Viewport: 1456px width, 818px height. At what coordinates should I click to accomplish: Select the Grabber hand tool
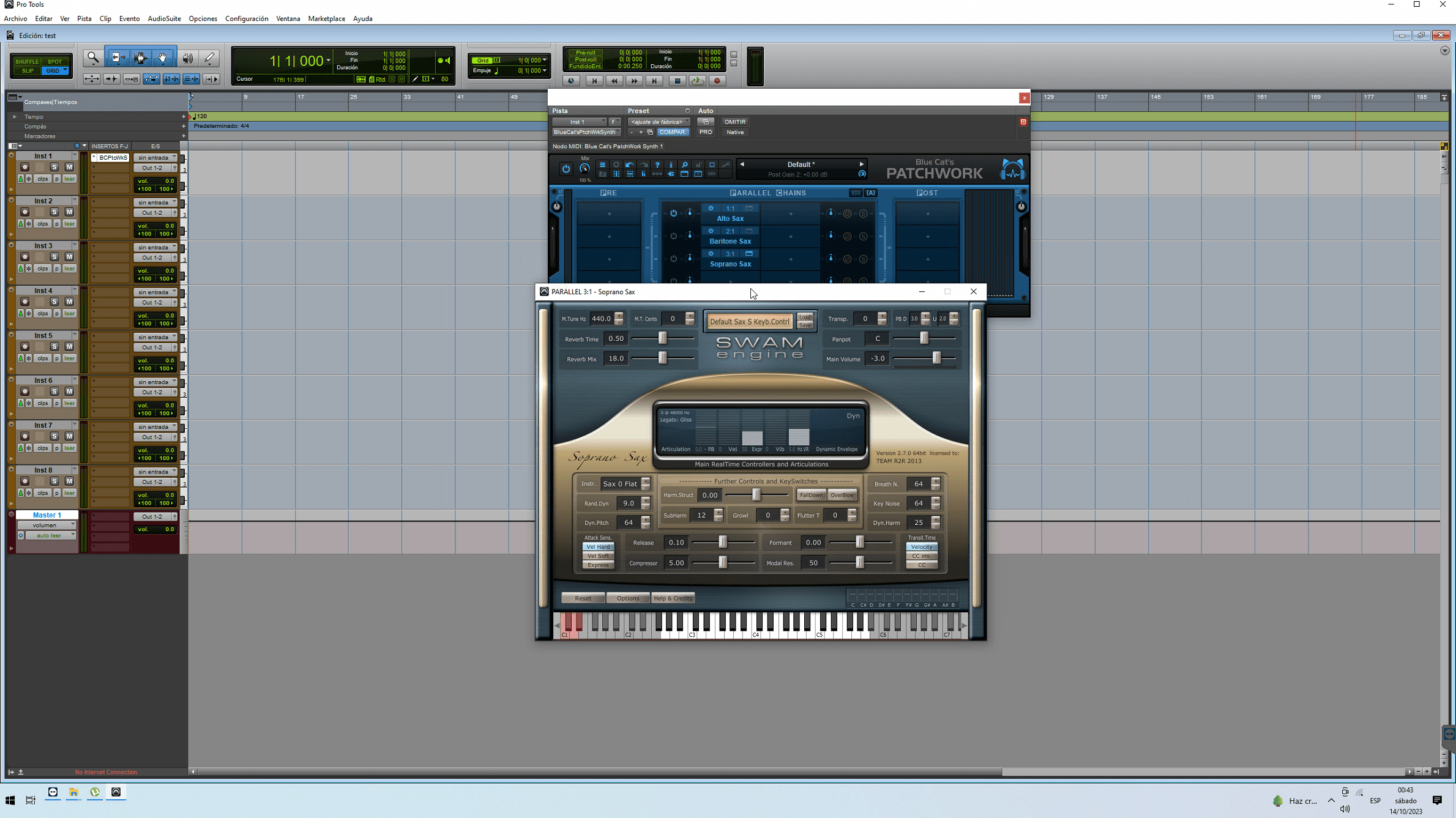163,58
